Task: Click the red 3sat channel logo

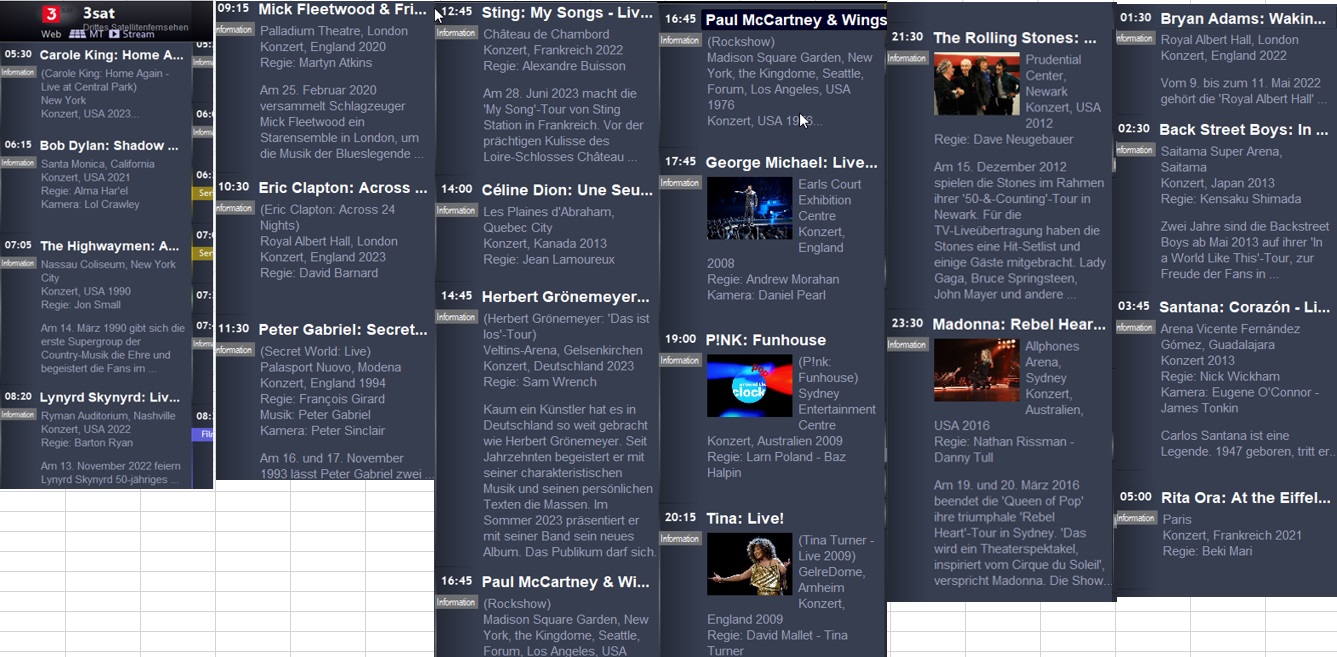Action: (x=50, y=14)
